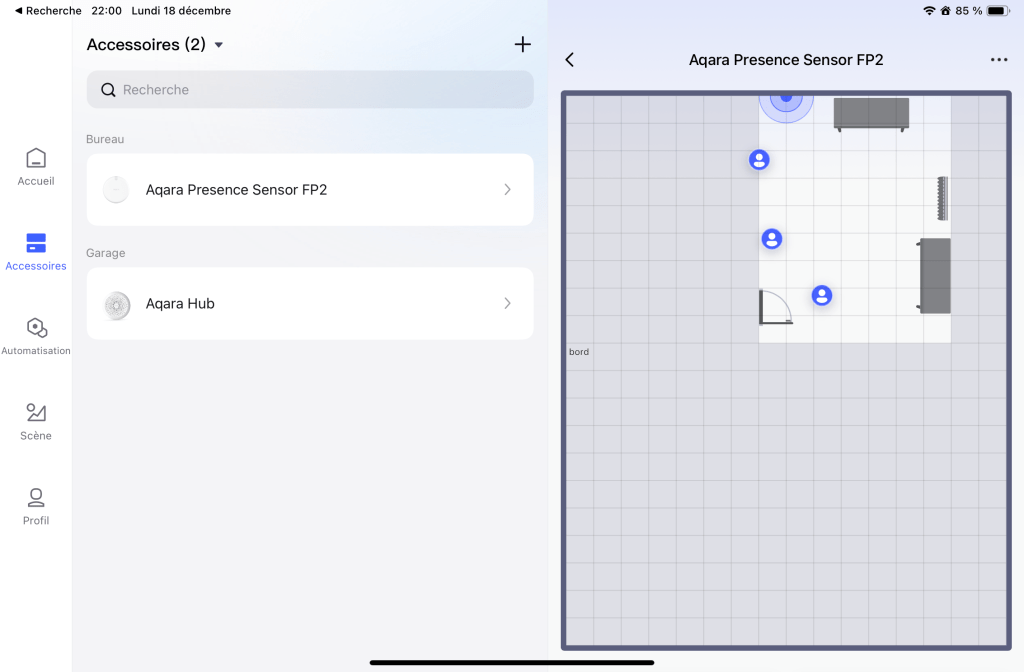Select the door icon on floor map
Viewport: 1024px width, 672px height.
click(x=775, y=307)
